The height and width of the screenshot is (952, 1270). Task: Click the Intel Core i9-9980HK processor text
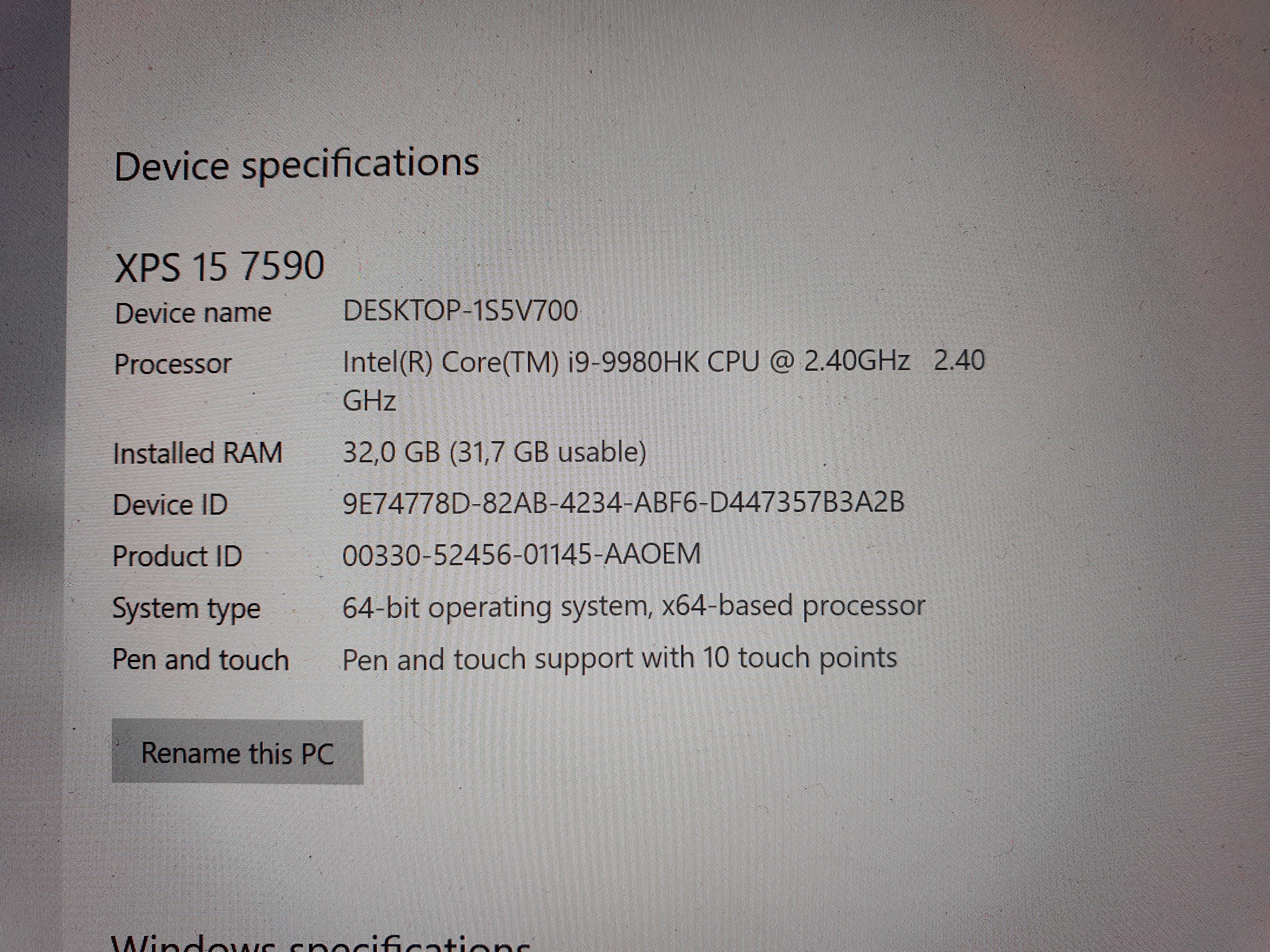click(626, 362)
